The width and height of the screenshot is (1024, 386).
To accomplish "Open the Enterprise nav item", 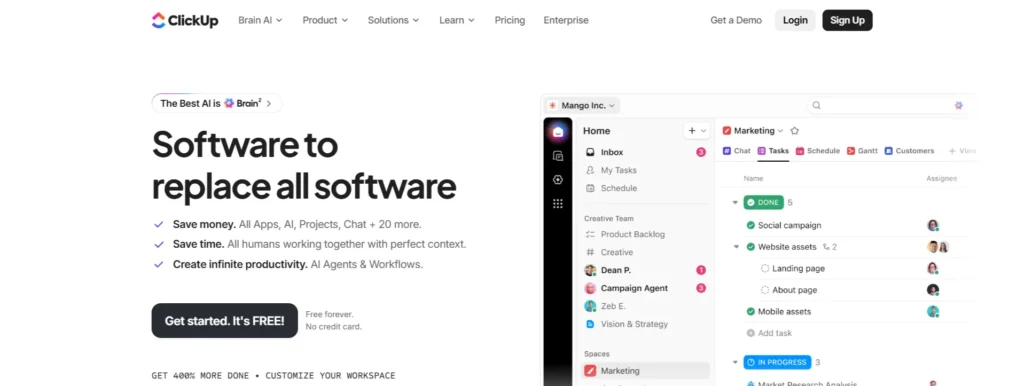I will click(x=566, y=20).
